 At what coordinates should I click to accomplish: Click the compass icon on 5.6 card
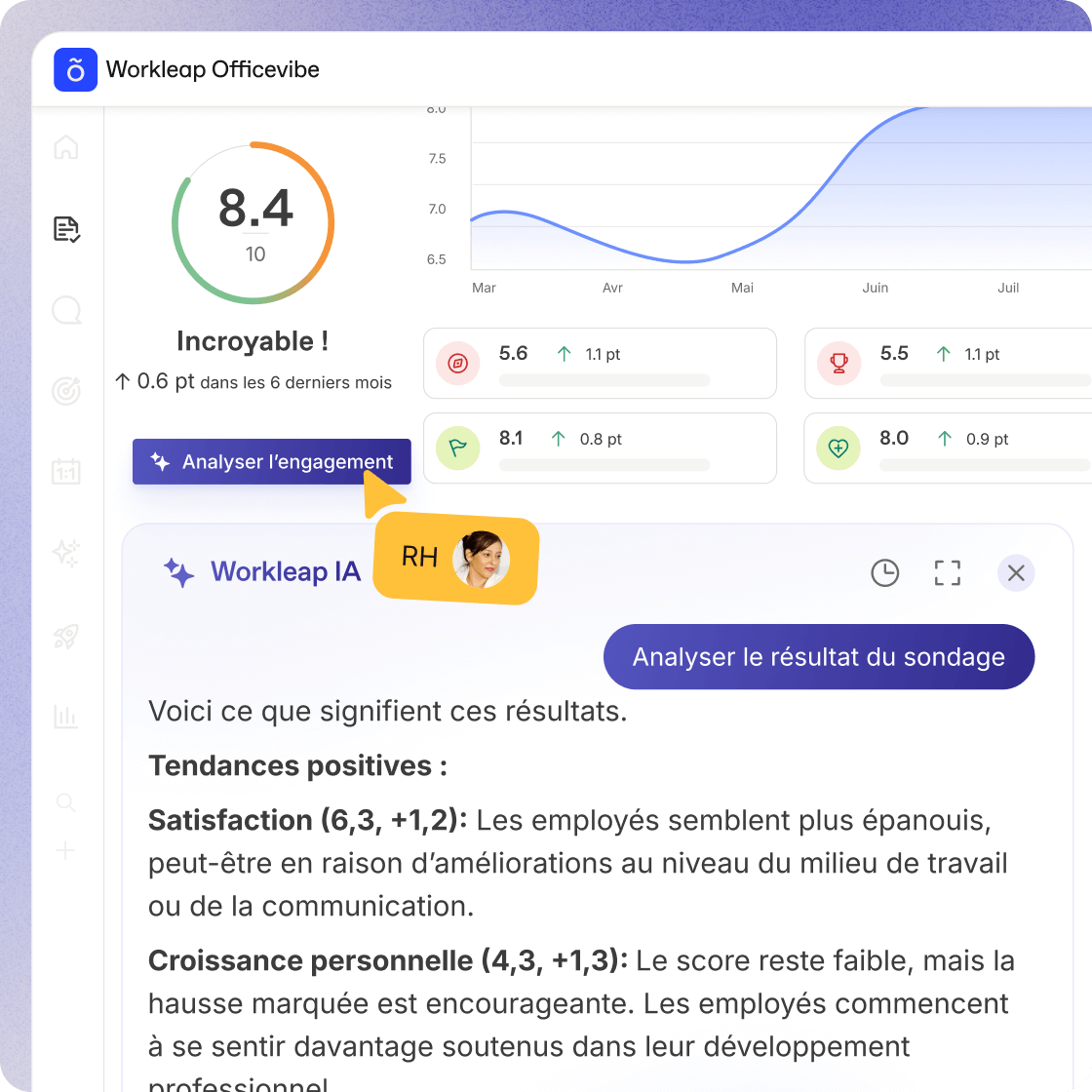457,363
